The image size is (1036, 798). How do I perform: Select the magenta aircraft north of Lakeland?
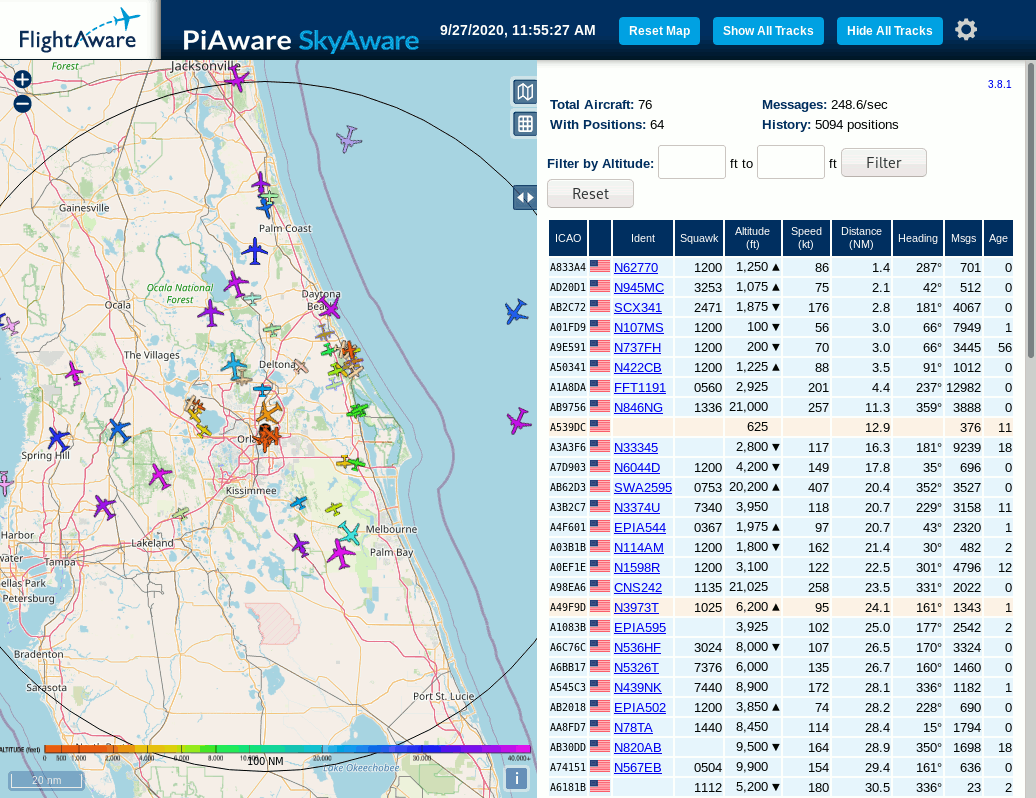tap(159, 476)
